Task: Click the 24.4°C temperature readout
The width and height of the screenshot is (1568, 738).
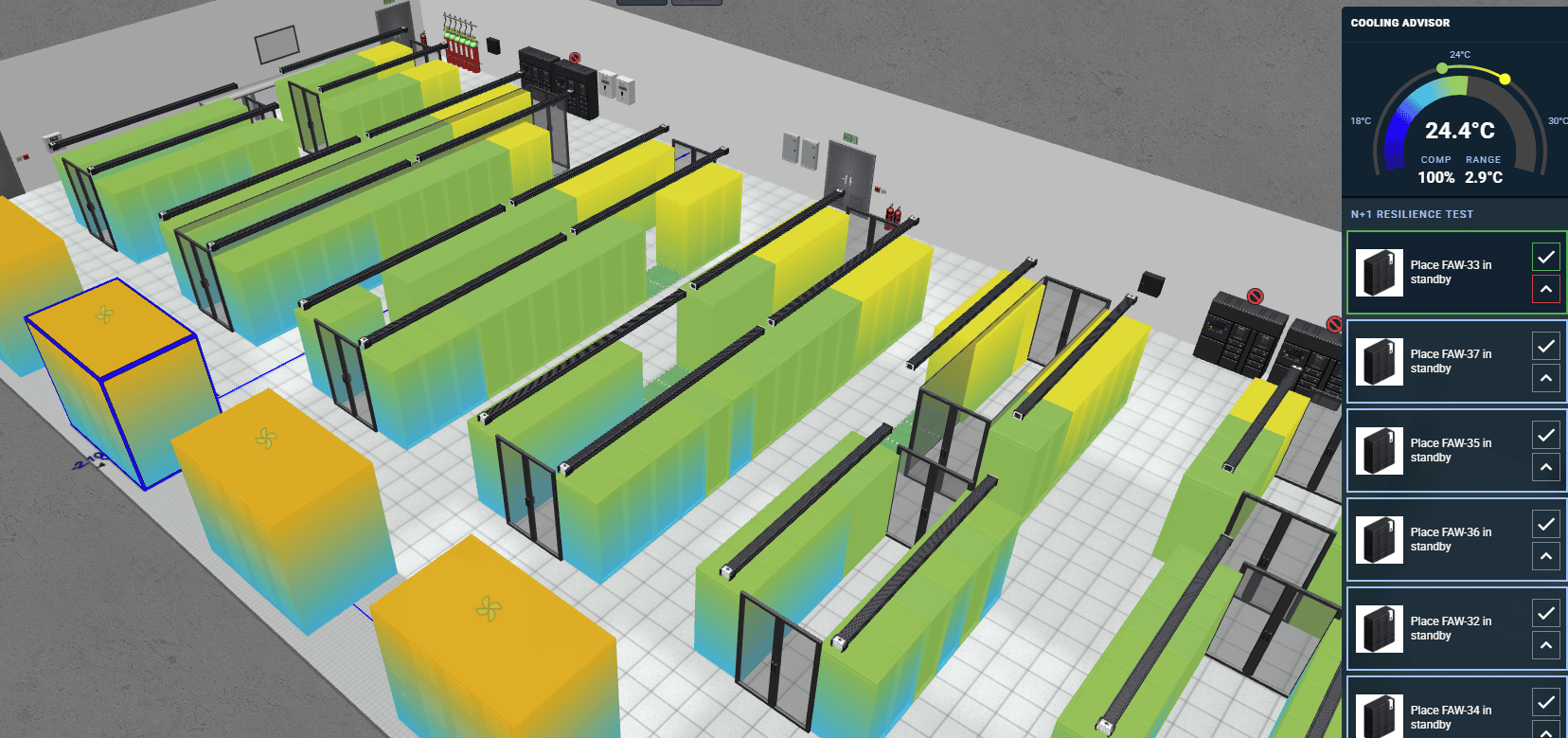Action: 1459,131
